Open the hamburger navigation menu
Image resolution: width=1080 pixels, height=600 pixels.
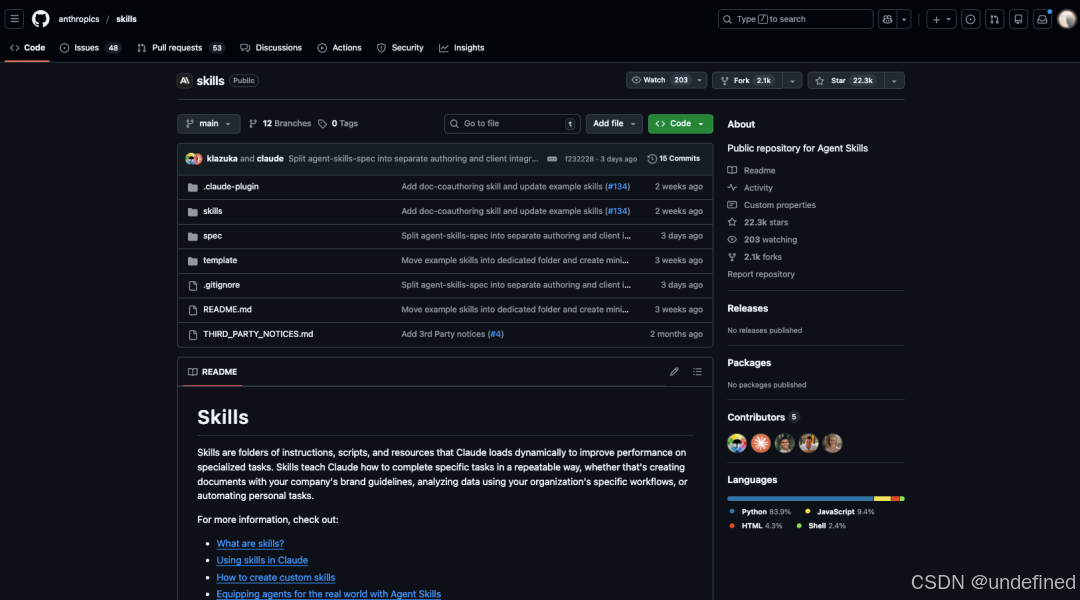click(14, 19)
